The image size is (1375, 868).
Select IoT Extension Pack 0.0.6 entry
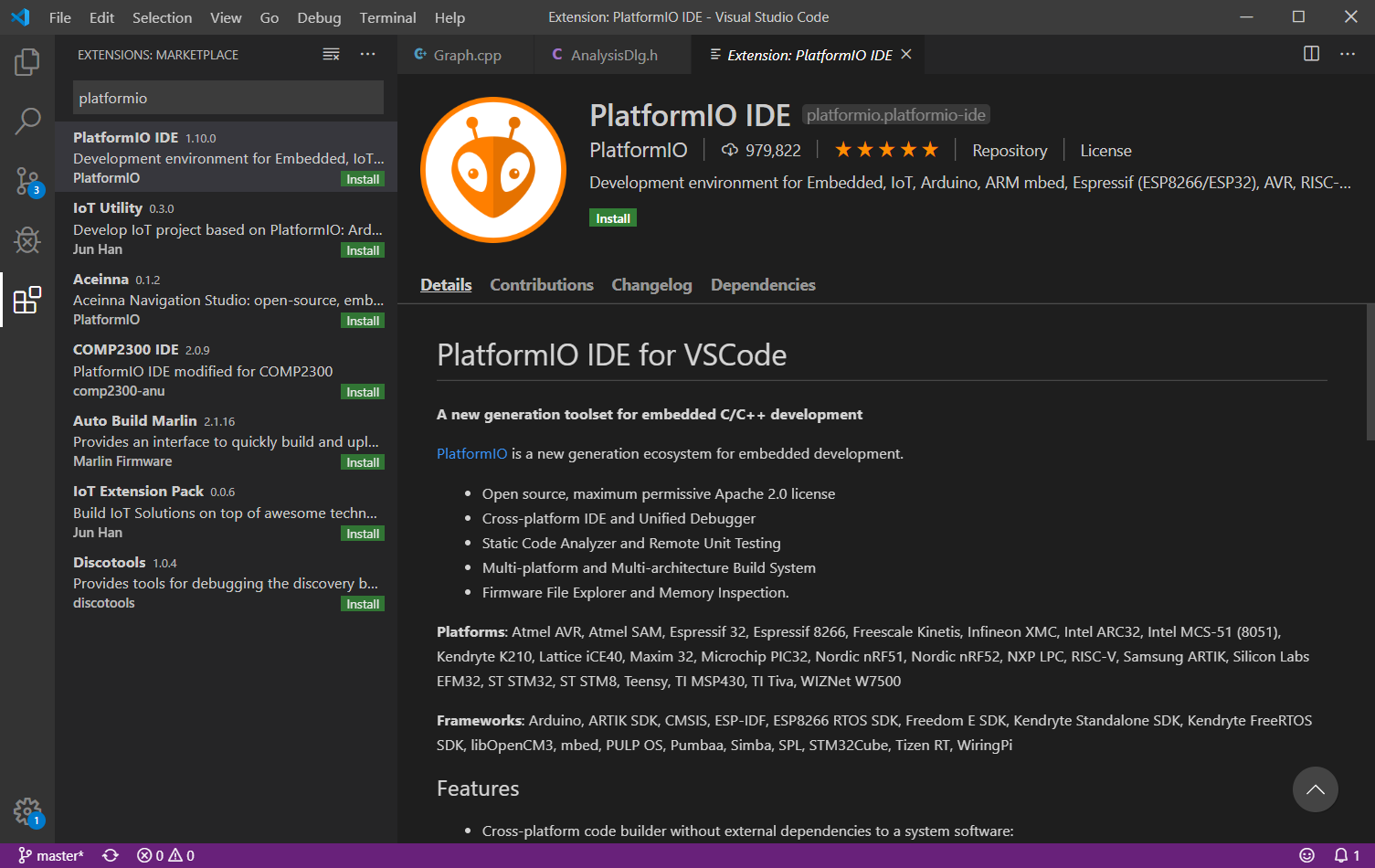click(x=226, y=511)
